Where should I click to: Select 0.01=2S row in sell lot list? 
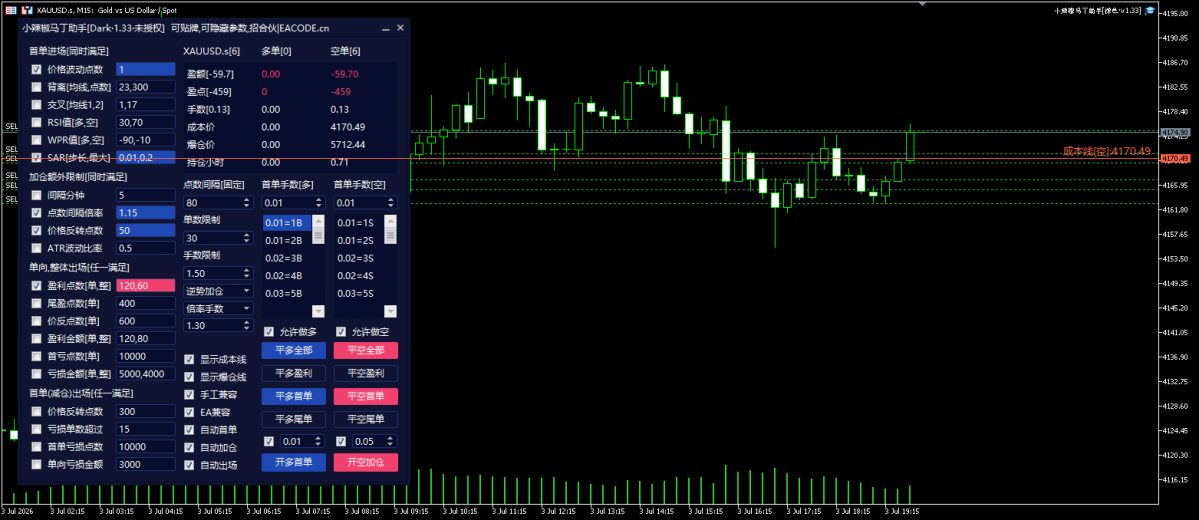359,240
